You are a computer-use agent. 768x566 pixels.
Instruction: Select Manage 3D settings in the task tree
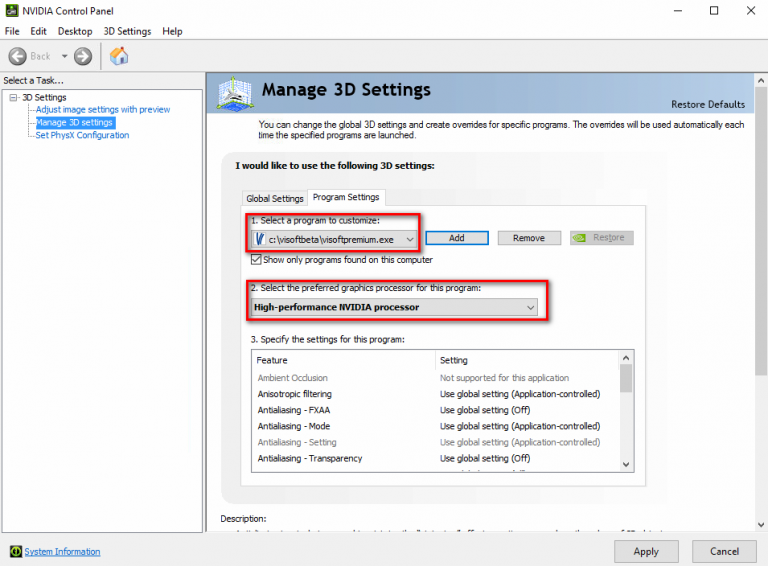click(x=75, y=122)
